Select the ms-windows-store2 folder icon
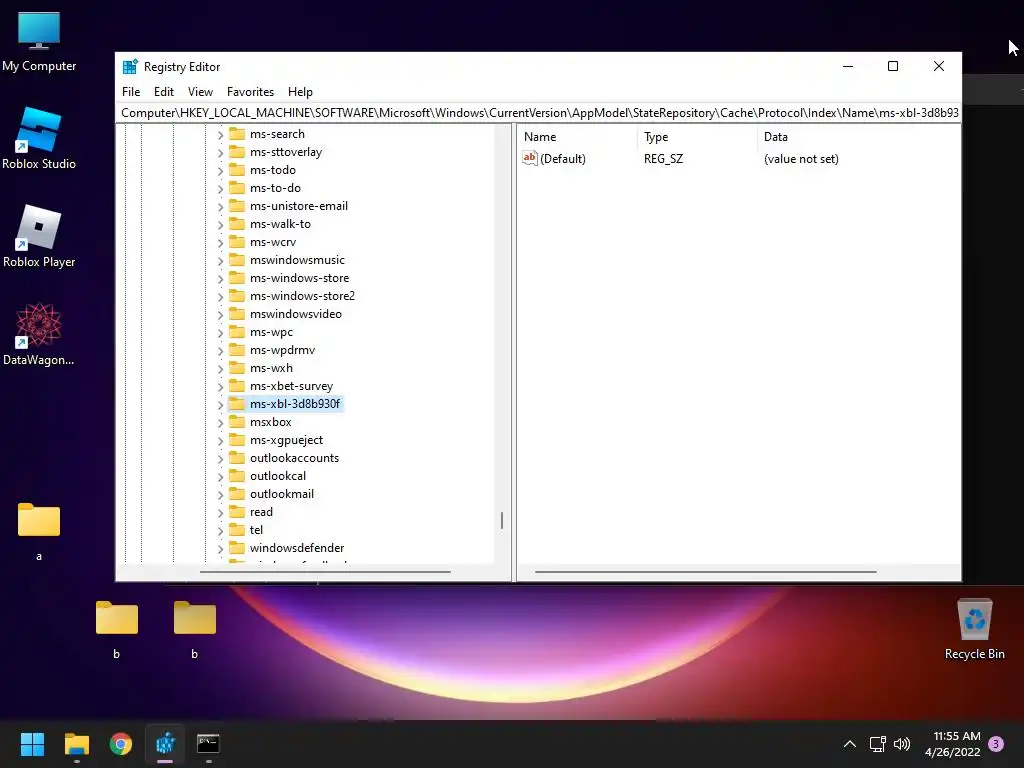The height and width of the screenshot is (768, 1024). pos(236,296)
